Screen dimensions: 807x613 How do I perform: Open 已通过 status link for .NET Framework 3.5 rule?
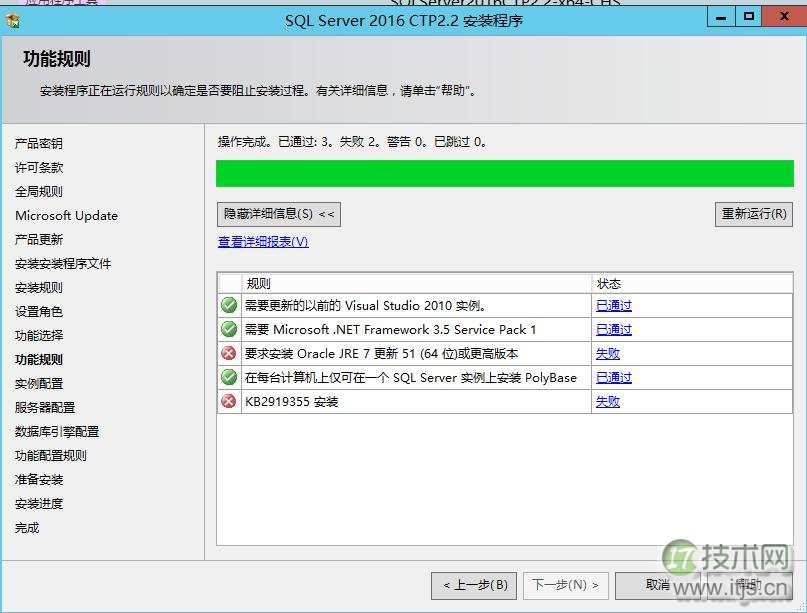613,329
